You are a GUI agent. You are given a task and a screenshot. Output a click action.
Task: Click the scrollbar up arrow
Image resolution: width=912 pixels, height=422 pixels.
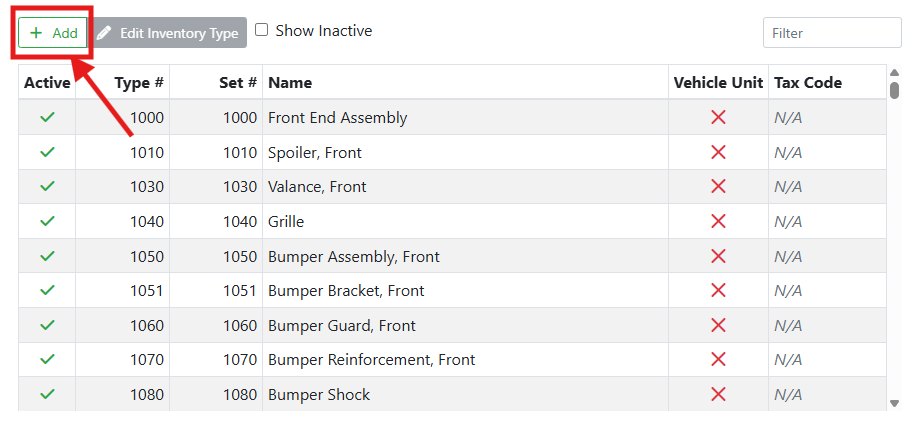pos(894,72)
